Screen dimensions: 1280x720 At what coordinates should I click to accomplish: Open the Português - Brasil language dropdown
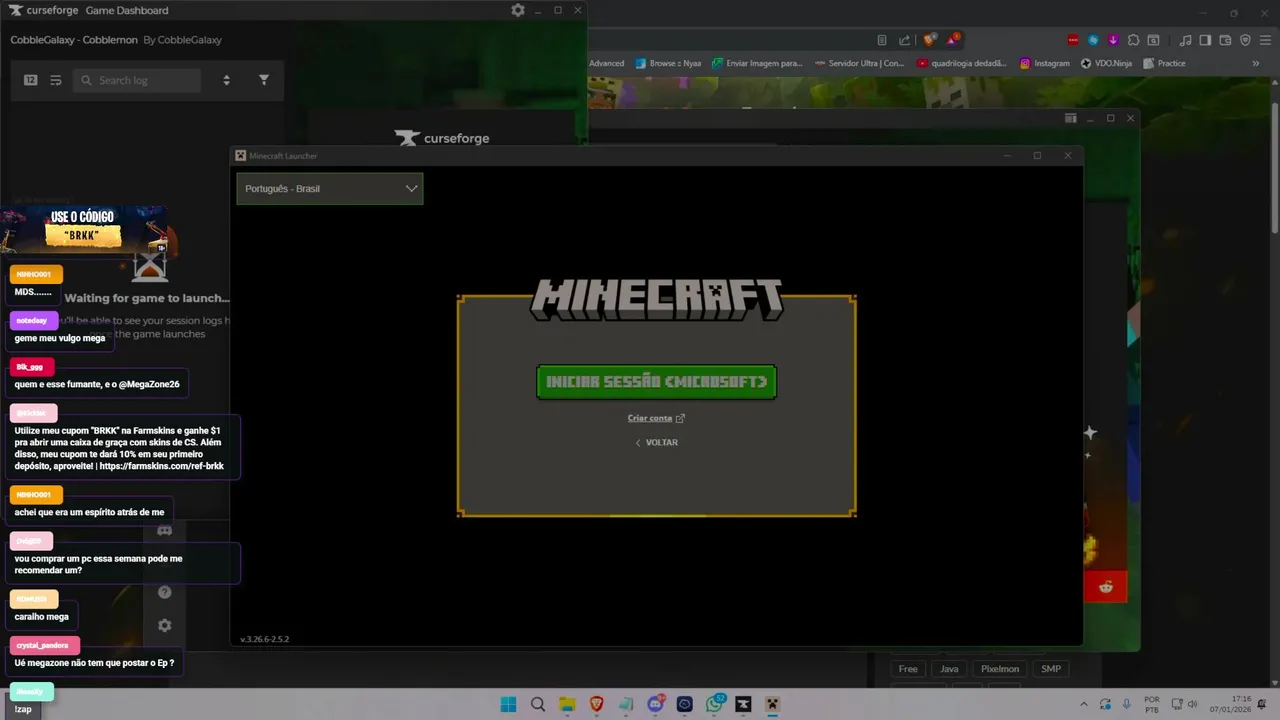click(330, 188)
